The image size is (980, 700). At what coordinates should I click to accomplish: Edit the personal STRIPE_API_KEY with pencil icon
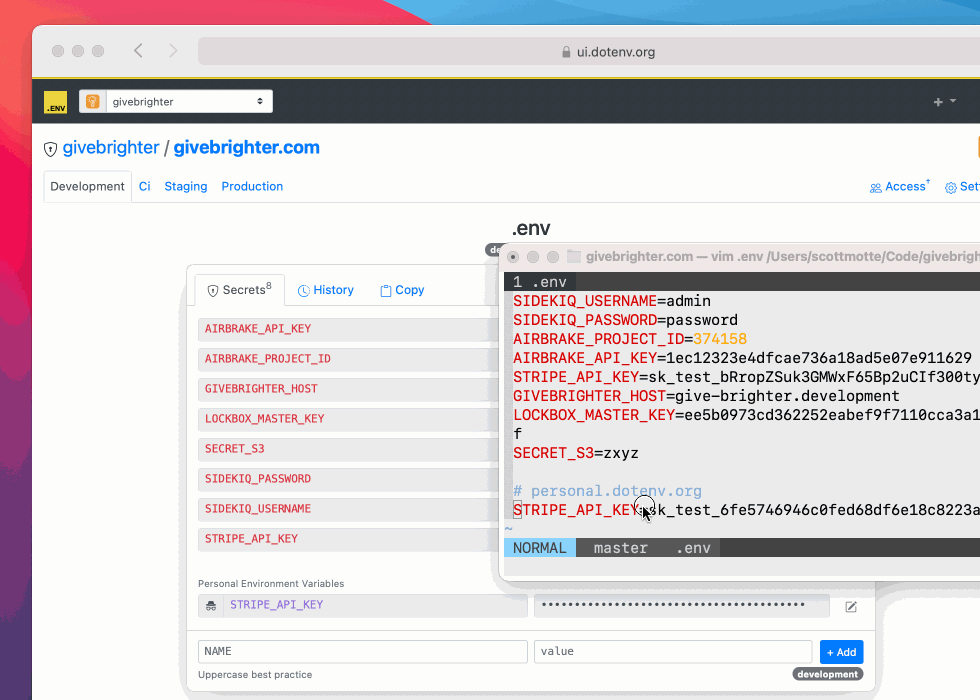click(851, 606)
